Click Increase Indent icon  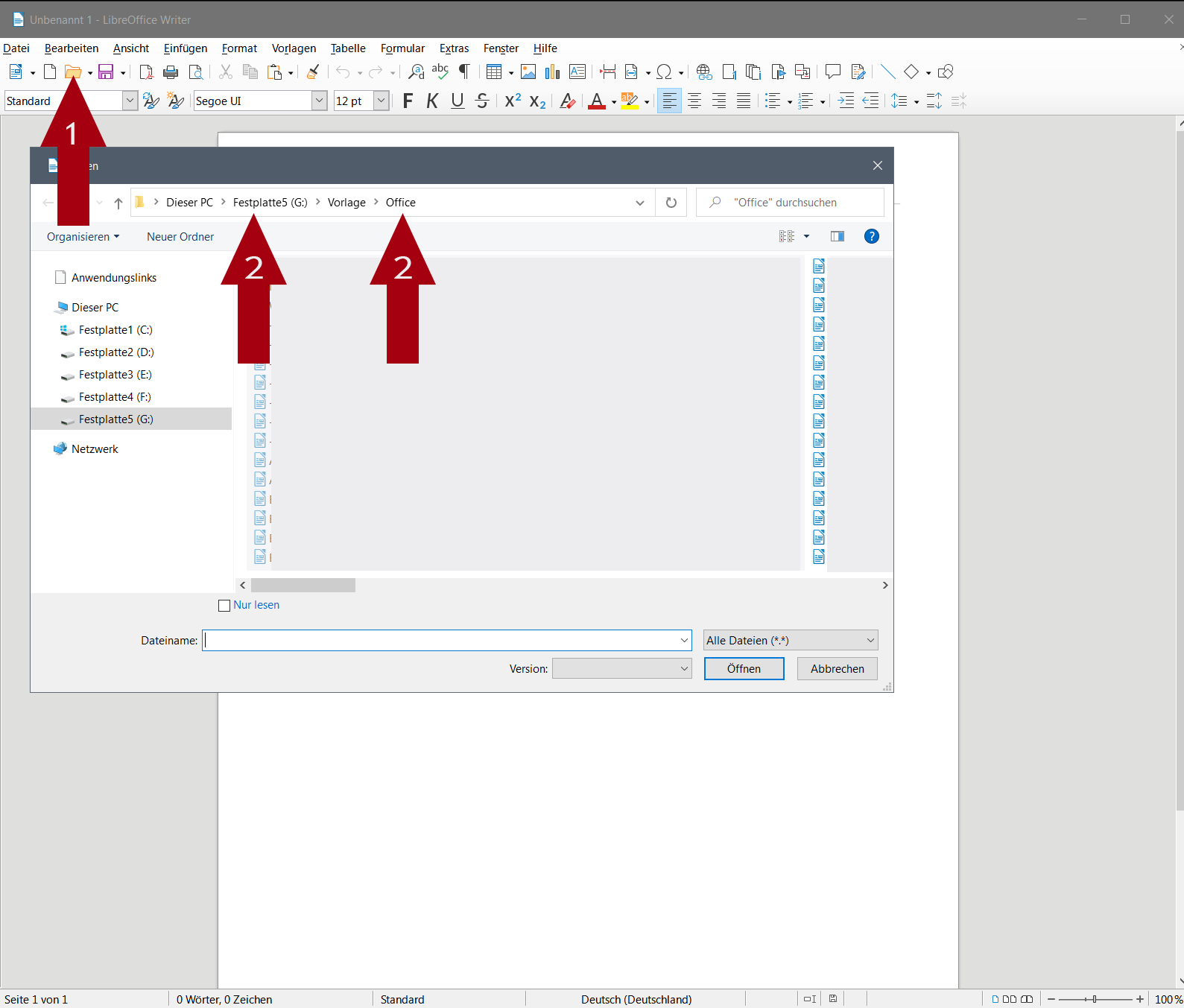[x=846, y=101]
